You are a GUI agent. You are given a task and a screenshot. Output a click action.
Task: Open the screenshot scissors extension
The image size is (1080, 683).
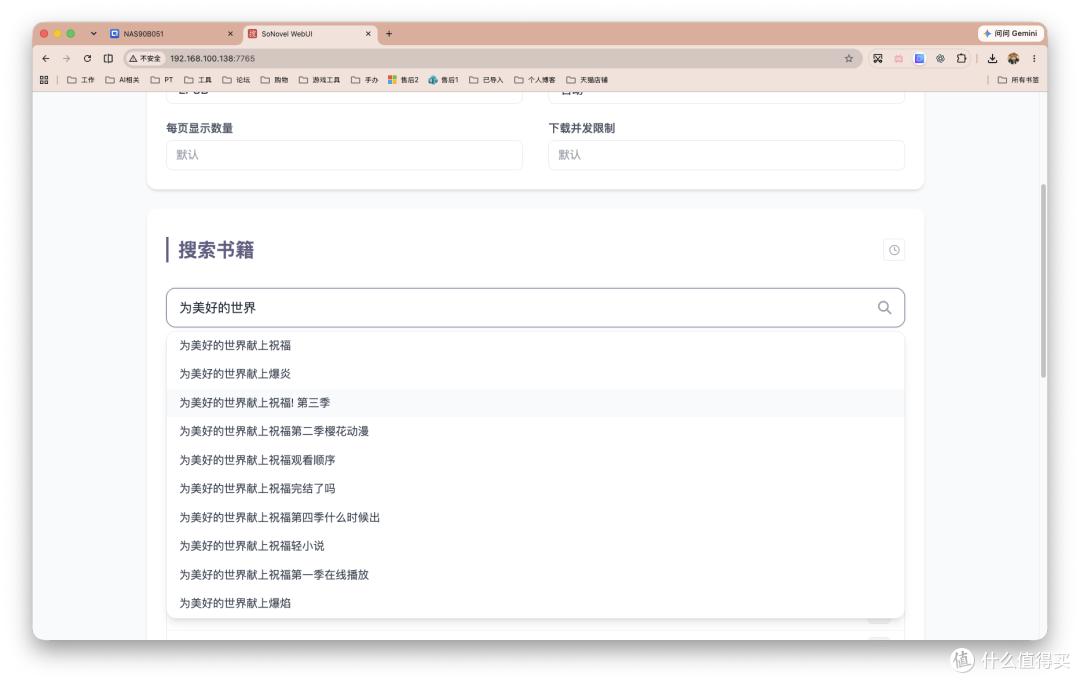click(878, 59)
